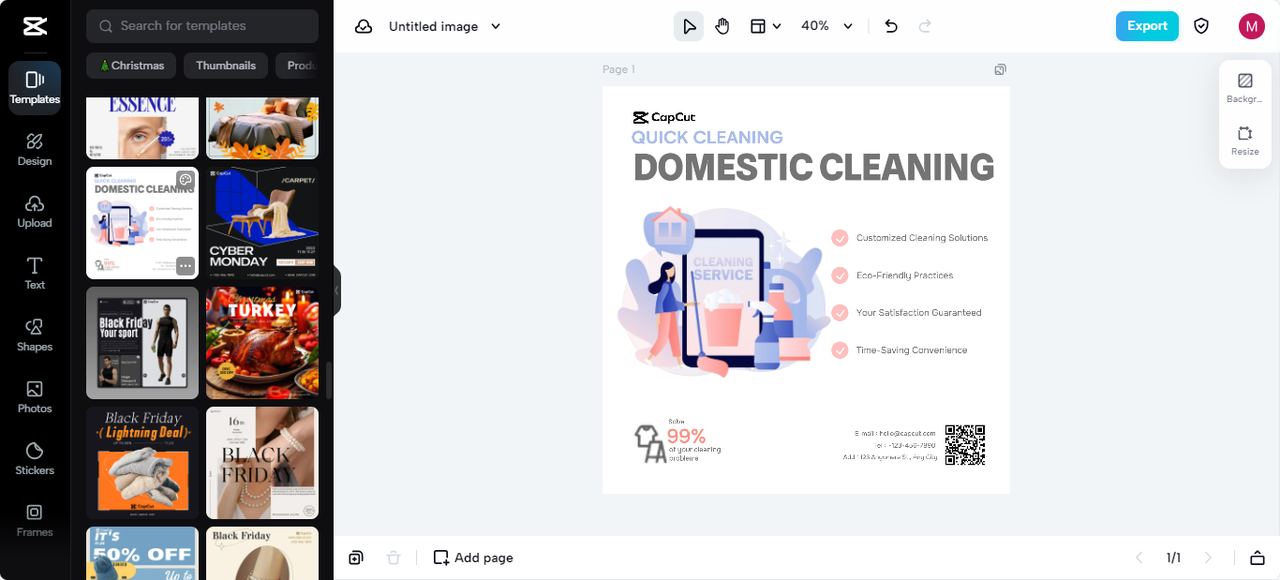
Task: Click the redo arrow
Action: [x=925, y=27]
